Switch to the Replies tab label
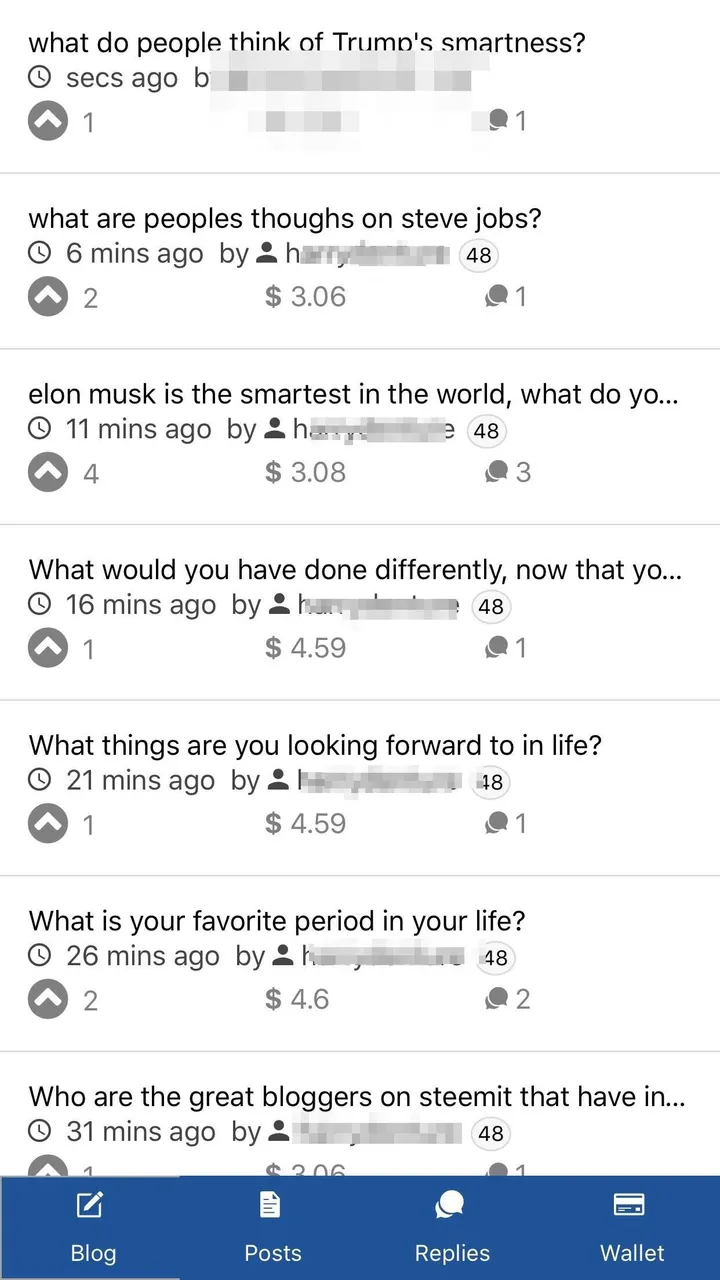 tap(452, 1253)
